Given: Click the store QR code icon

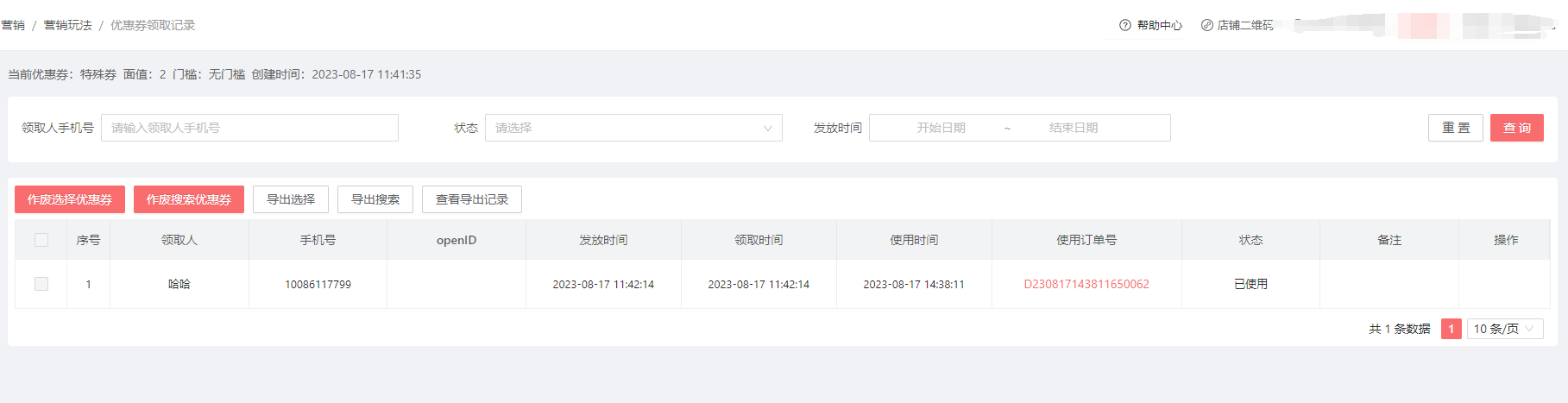Looking at the screenshot, I should click(x=1206, y=25).
